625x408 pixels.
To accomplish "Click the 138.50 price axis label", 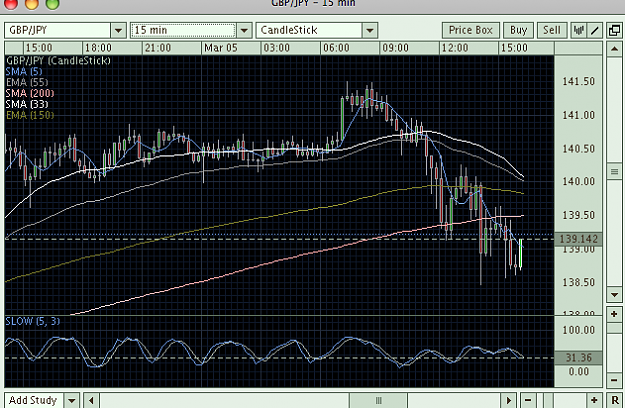I will click(x=578, y=282).
